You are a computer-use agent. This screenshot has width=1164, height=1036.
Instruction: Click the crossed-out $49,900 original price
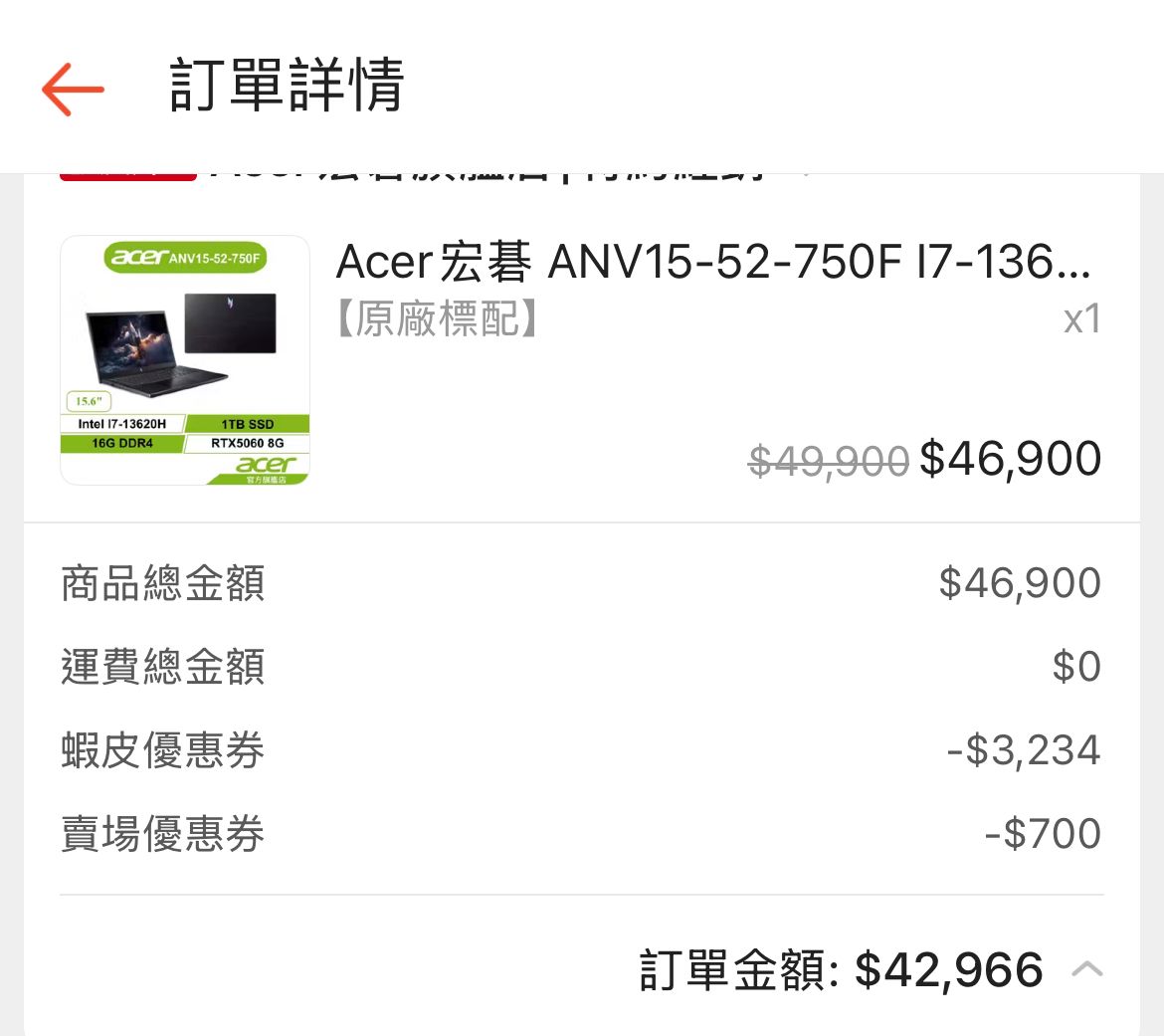click(829, 461)
